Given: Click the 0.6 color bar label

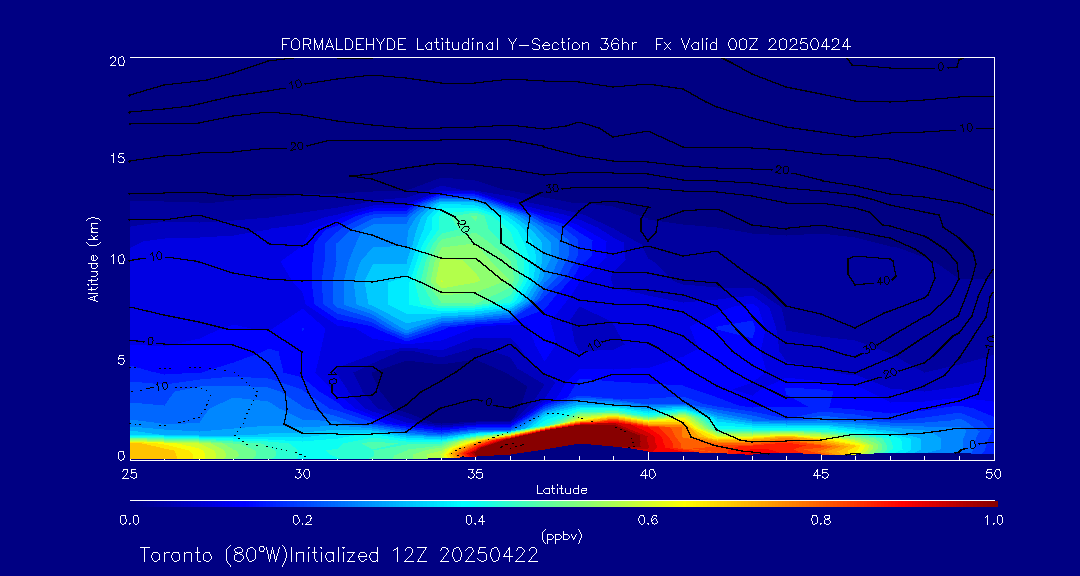Looking at the screenshot, I should coord(649,520).
